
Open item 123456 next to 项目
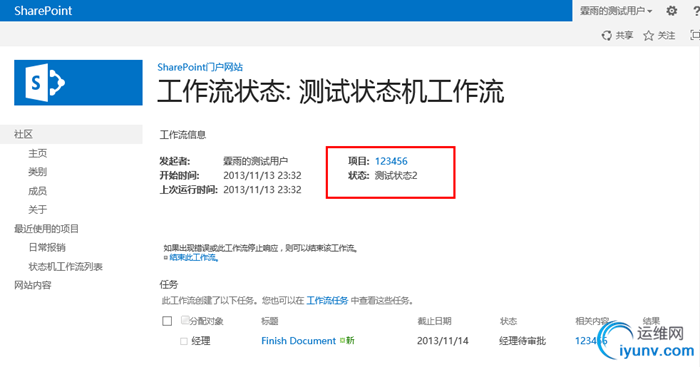tap(391, 161)
